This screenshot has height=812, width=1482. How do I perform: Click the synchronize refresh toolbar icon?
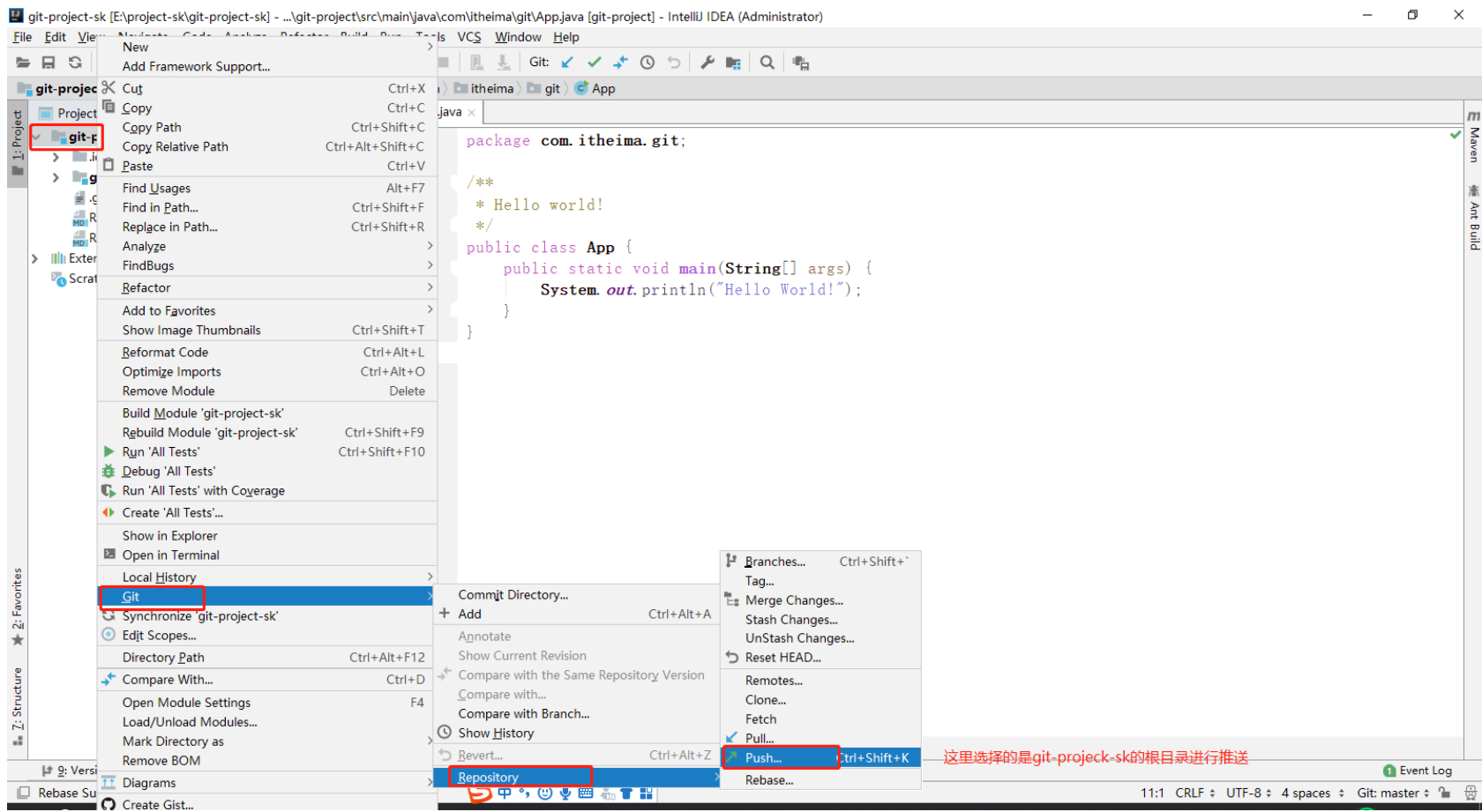(x=75, y=62)
